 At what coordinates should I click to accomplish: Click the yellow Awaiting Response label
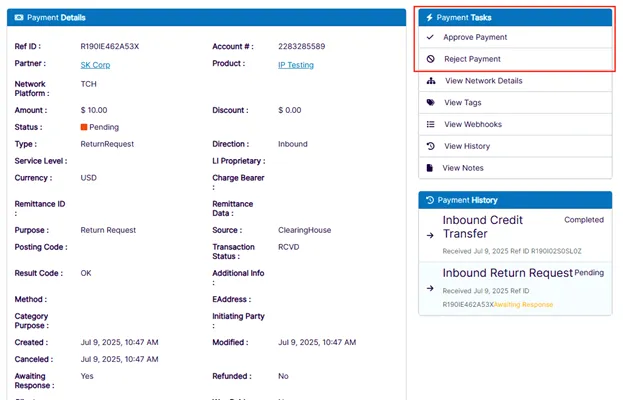523,305
